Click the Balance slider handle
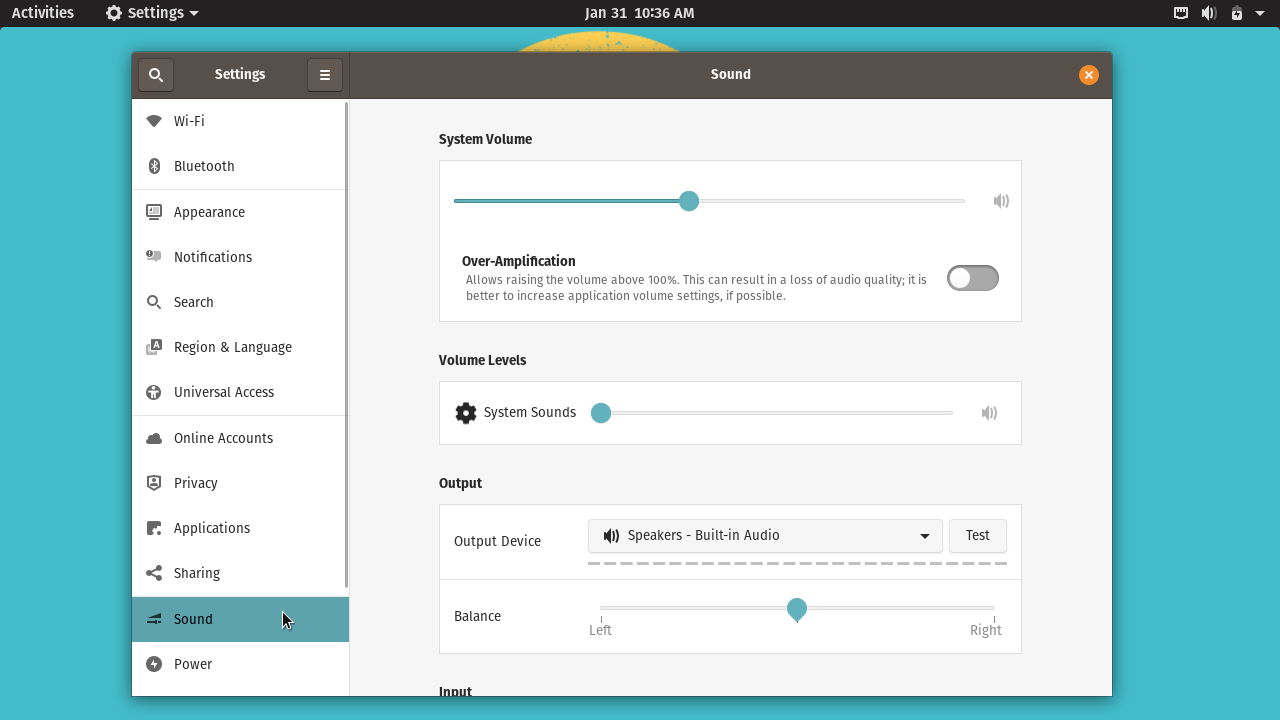The image size is (1280, 720). (x=797, y=609)
